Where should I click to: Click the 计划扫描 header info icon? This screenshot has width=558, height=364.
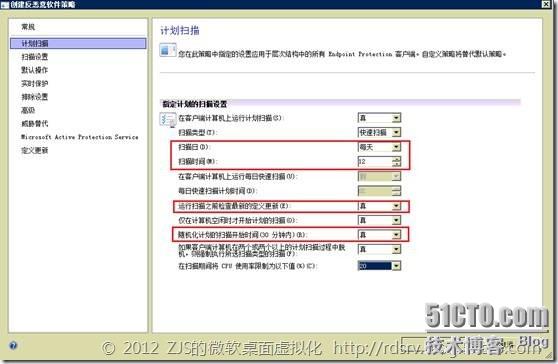coord(168,50)
